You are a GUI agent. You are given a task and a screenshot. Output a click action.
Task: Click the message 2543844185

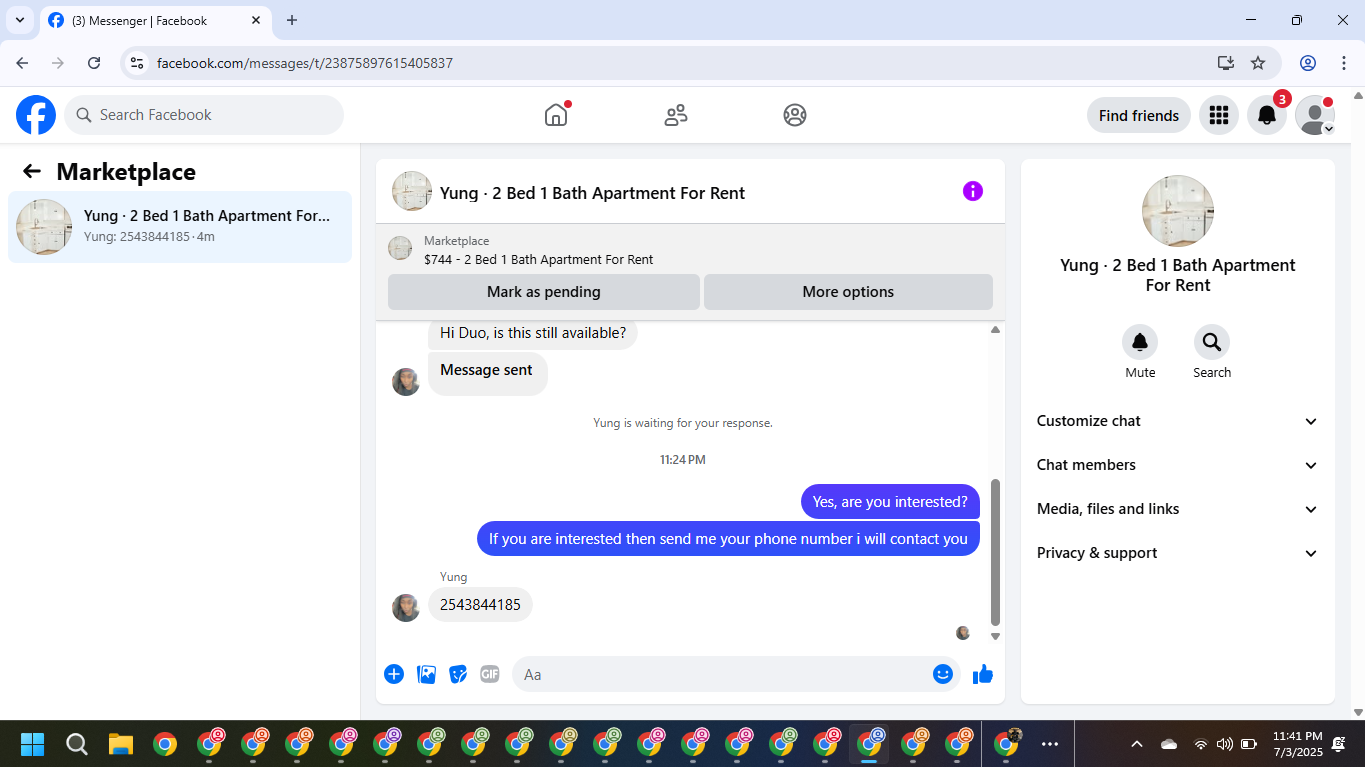(x=480, y=605)
